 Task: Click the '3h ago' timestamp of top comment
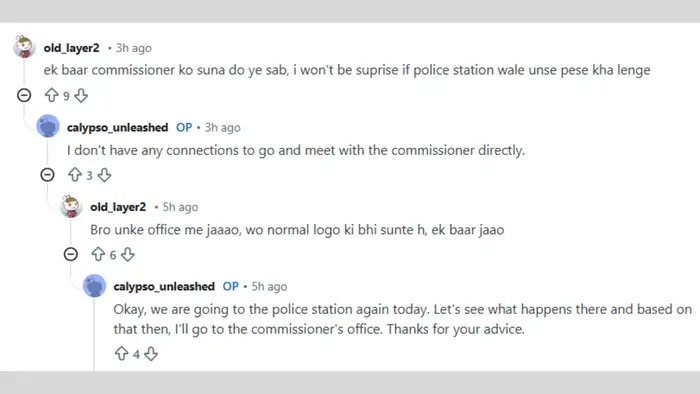pos(133,48)
